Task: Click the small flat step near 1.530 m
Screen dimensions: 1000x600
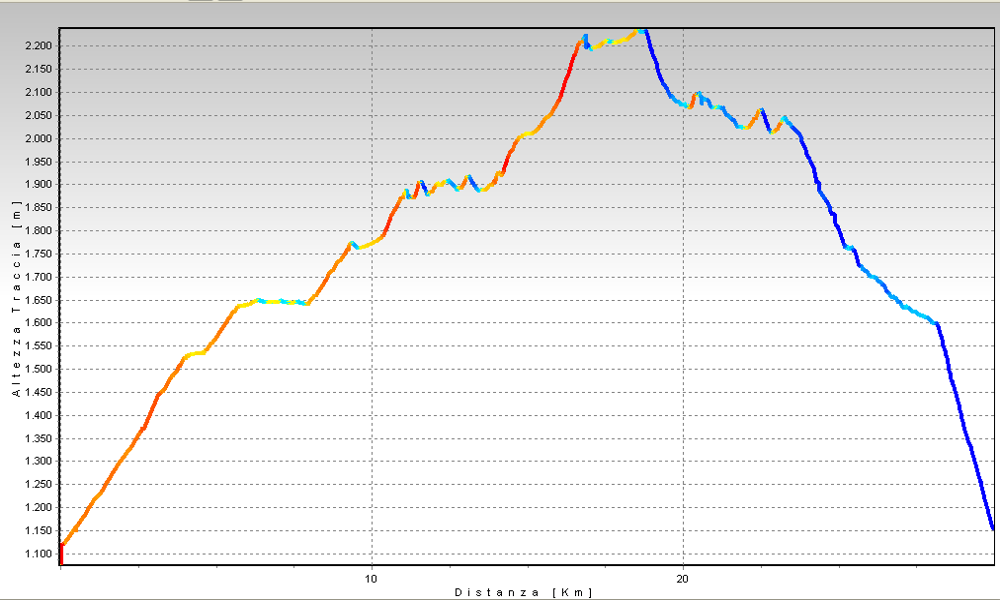Action: click(196, 353)
